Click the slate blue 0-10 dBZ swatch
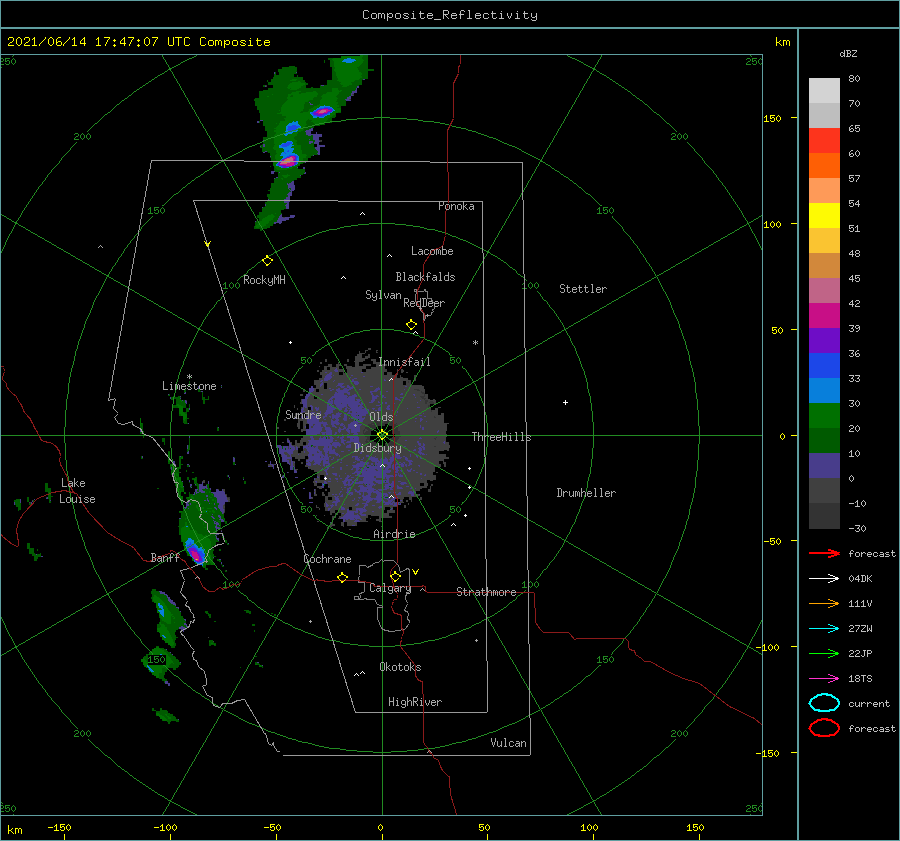 point(824,466)
